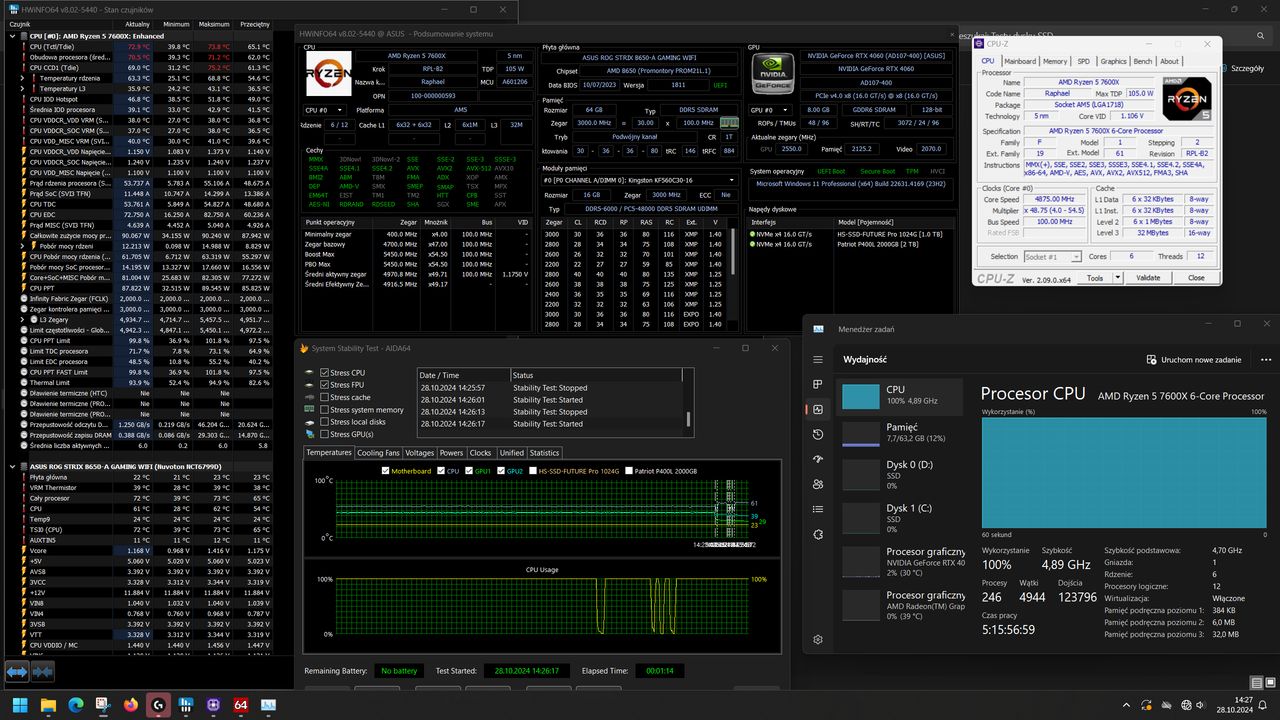
Task: Open the Services puzzle icon in Task Manager
Action: tap(818, 534)
